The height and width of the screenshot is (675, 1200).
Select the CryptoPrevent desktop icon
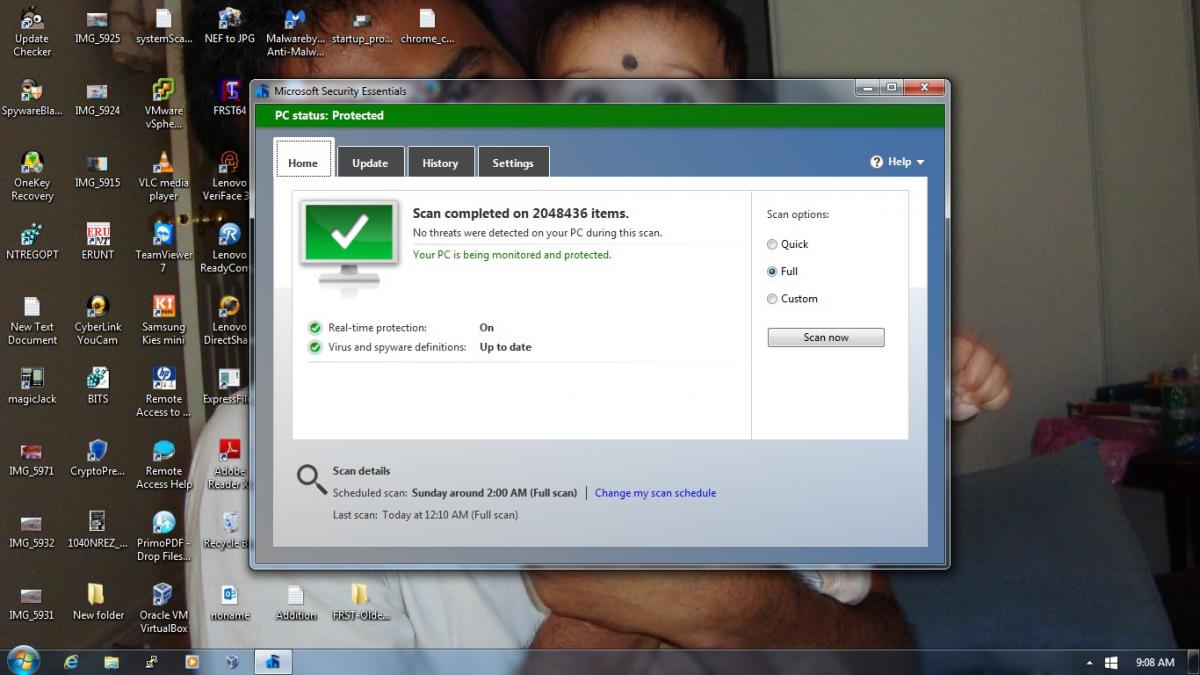(98, 457)
